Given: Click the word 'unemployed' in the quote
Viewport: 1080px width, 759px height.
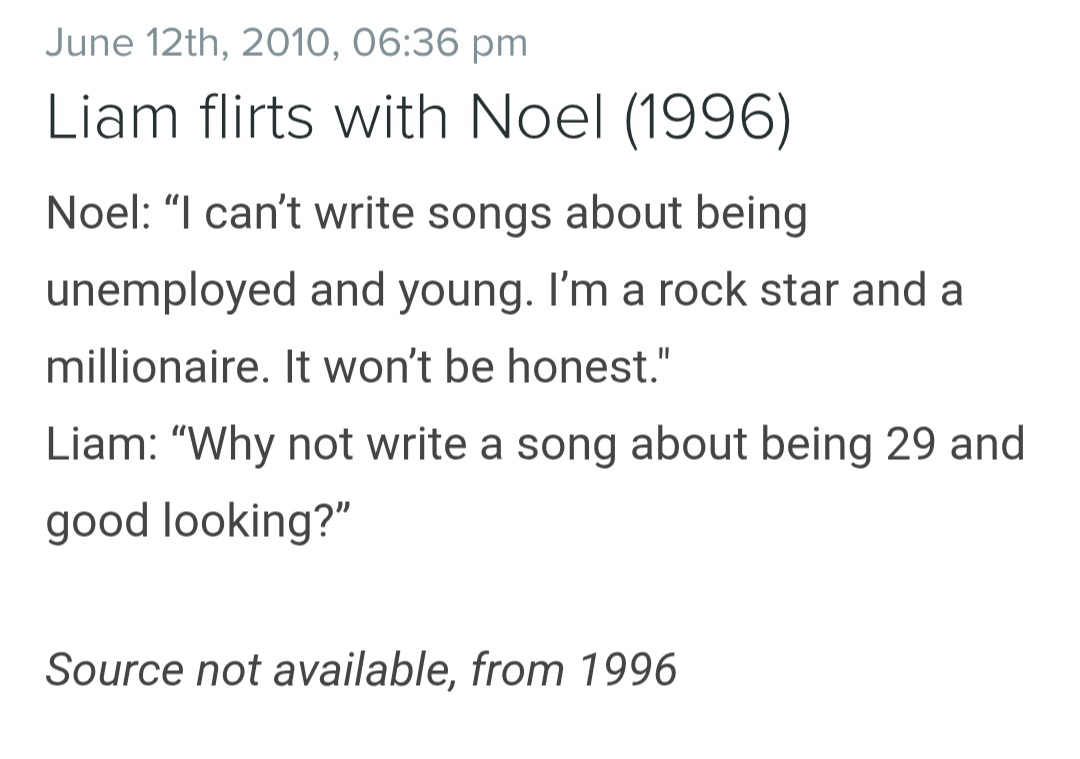Looking at the screenshot, I should 171,291.
